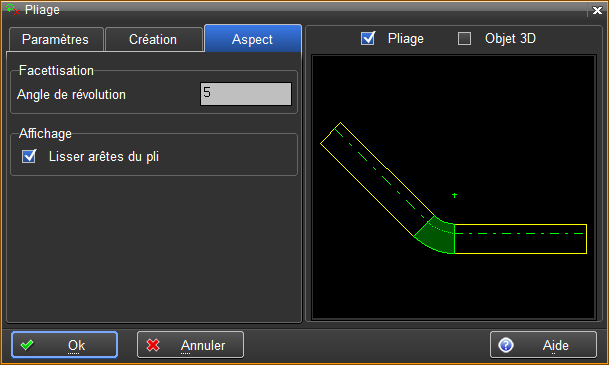Click the Pliage dialog title bar icon
Screen dimensions: 609x365
coord(12,9)
